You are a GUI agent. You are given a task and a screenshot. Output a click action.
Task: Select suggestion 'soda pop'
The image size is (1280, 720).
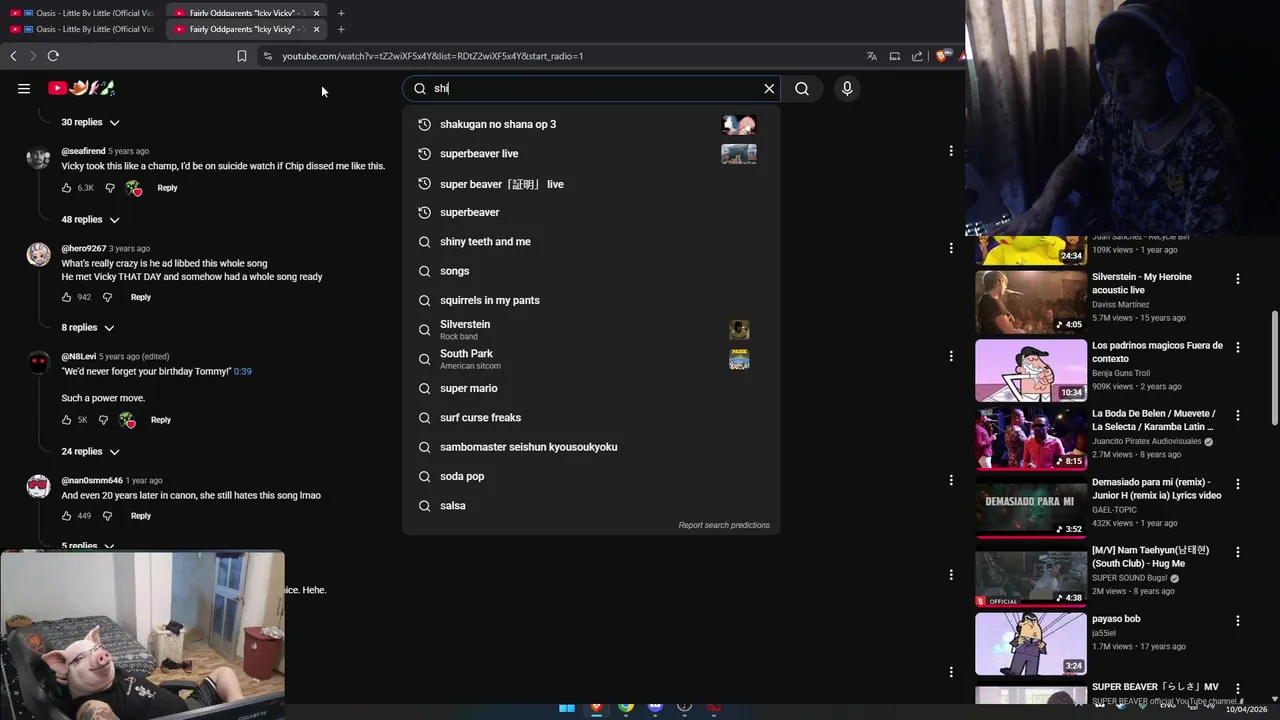[x=591, y=476]
